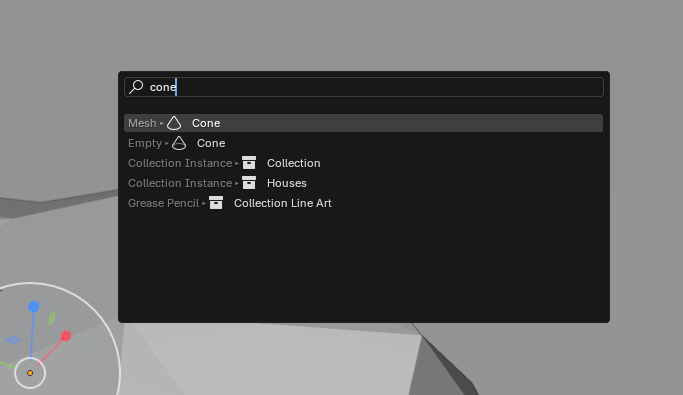The height and width of the screenshot is (395, 683).
Task: Click the gray 'Grease Pencil' category label
Action: tap(163, 203)
